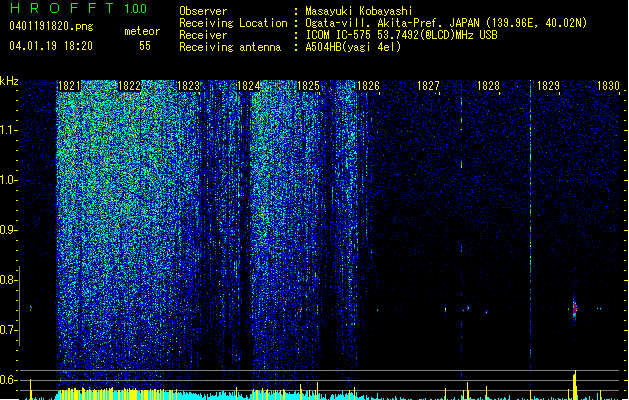
Task: Select the filename 0401191820.png
Action: point(51,26)
